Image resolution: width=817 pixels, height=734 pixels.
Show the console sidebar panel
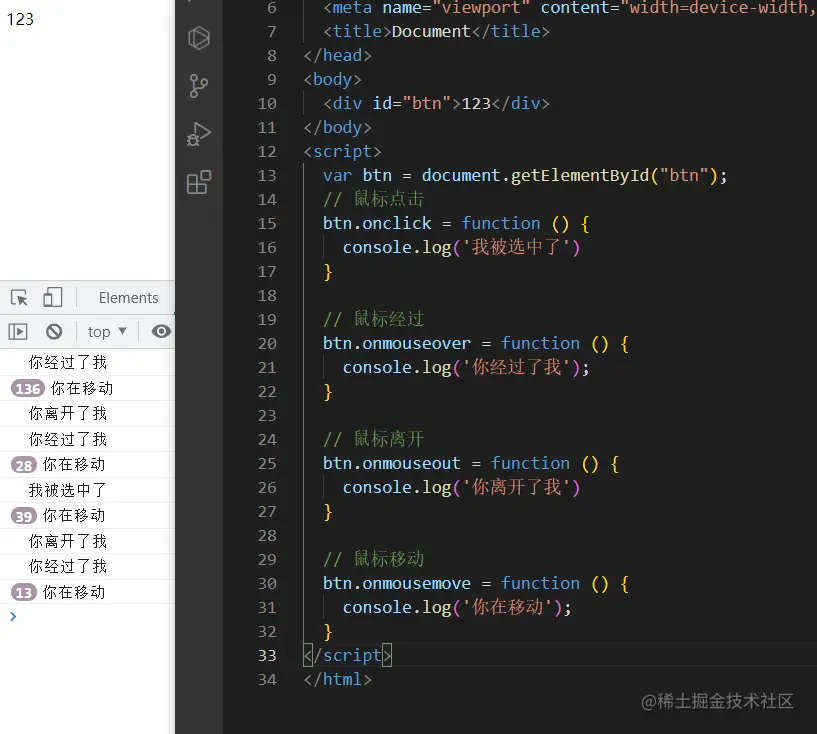18,331
